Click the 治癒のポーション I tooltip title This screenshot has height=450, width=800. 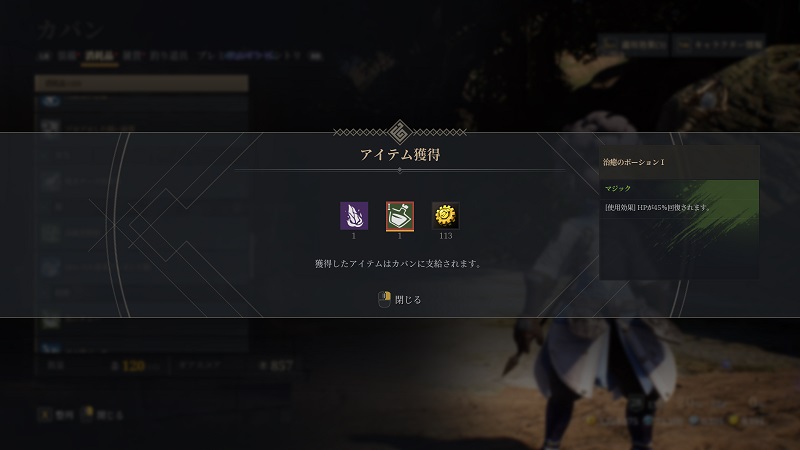pos(633,162)
